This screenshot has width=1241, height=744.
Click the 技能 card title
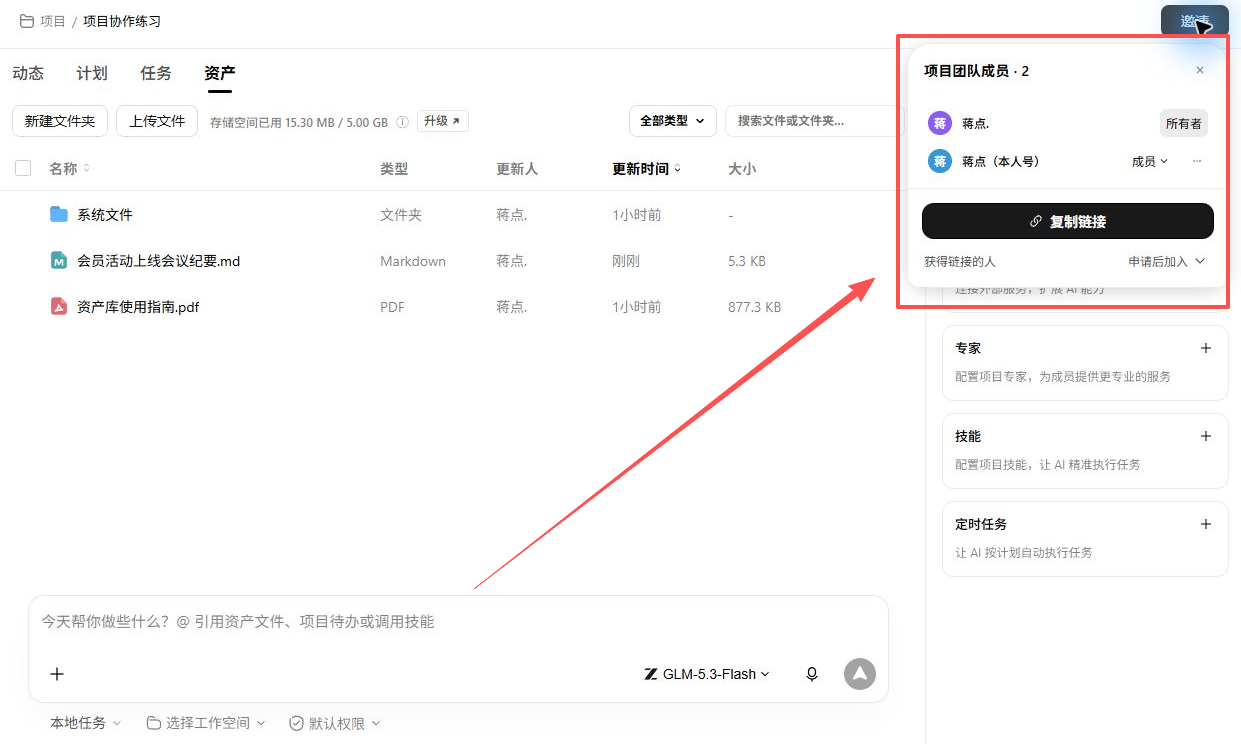click(968, 436)
